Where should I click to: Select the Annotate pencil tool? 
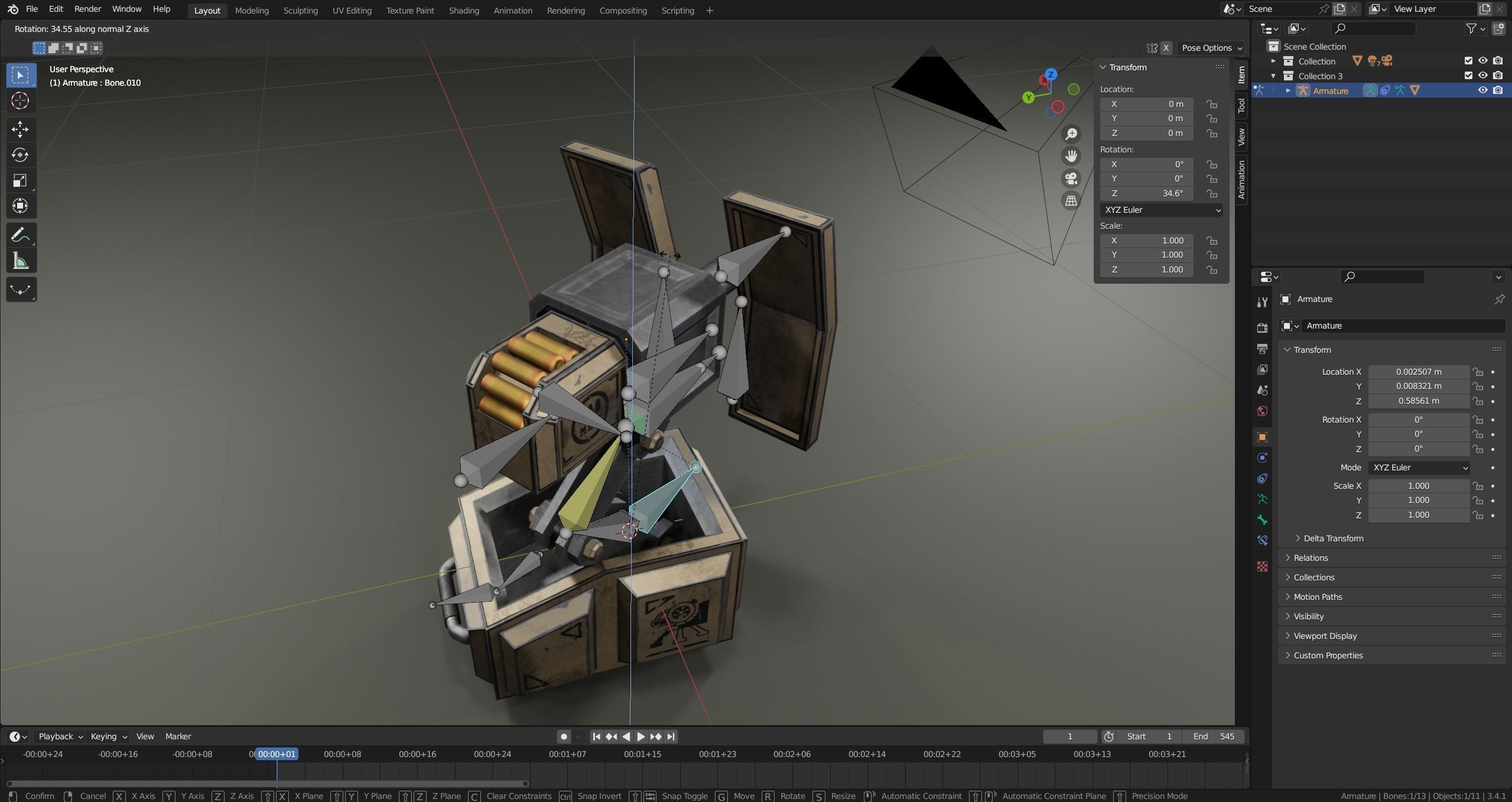(x=21, y=235)
